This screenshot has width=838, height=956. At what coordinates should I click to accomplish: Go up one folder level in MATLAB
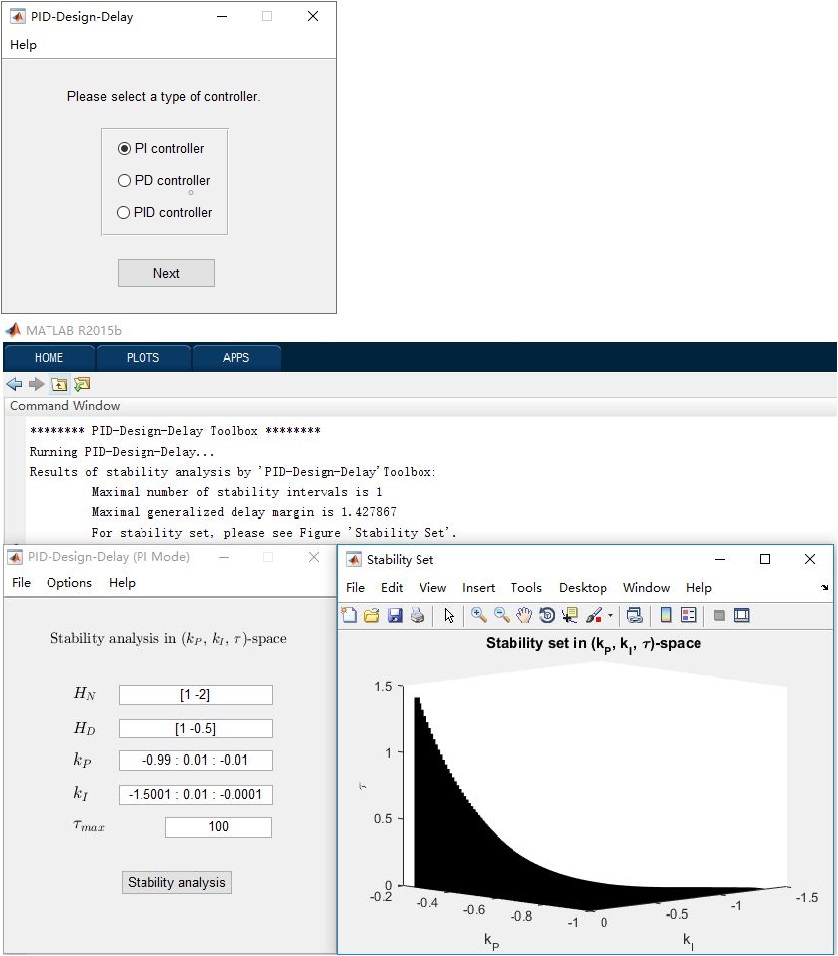[59, 384]
